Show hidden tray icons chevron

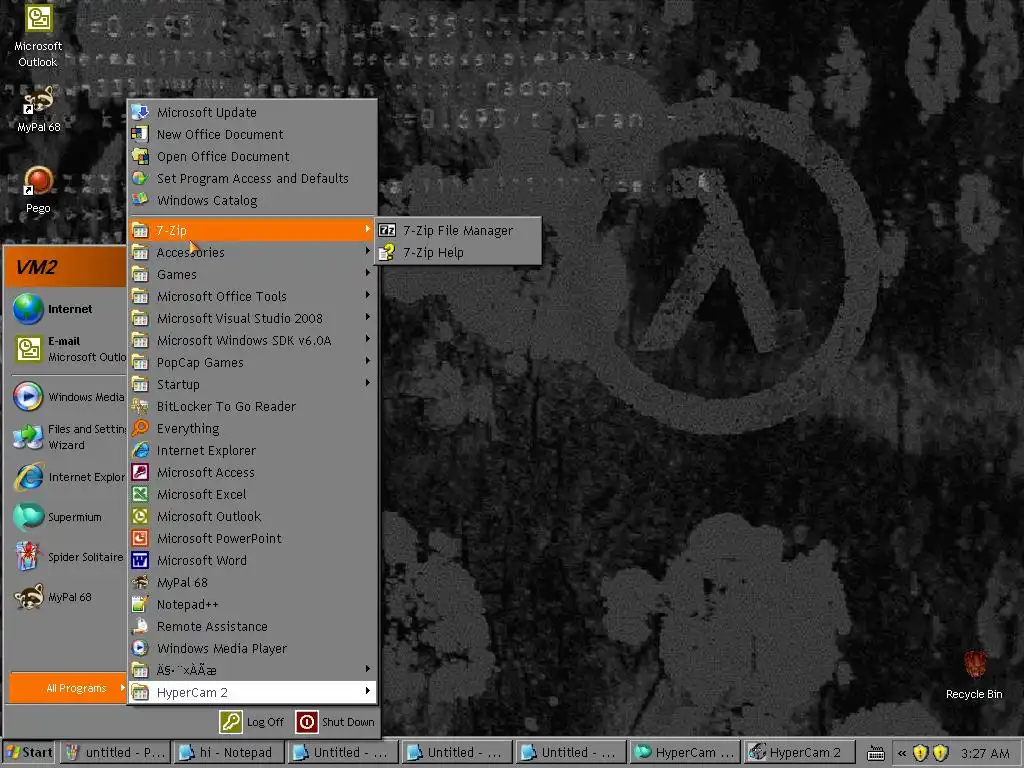point(902,753)
